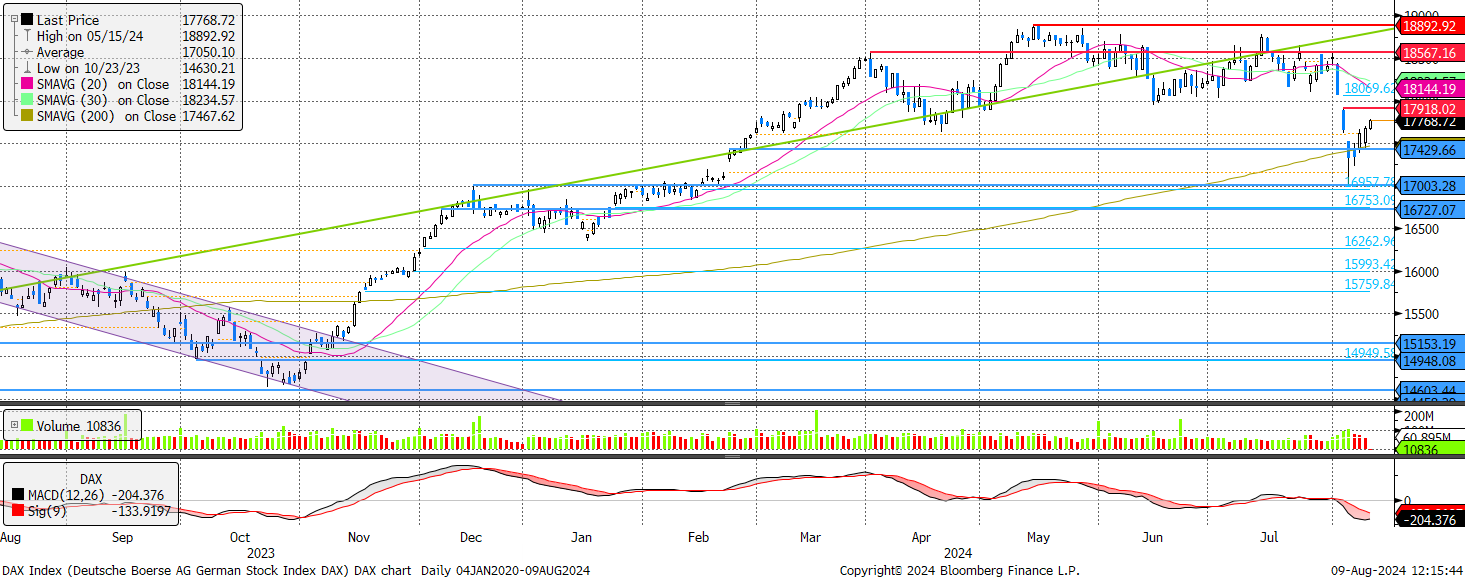Click the magenta SMAVG (20) color swatch
The width and height of the screenshot is (1465, 579).
point(26,84)
